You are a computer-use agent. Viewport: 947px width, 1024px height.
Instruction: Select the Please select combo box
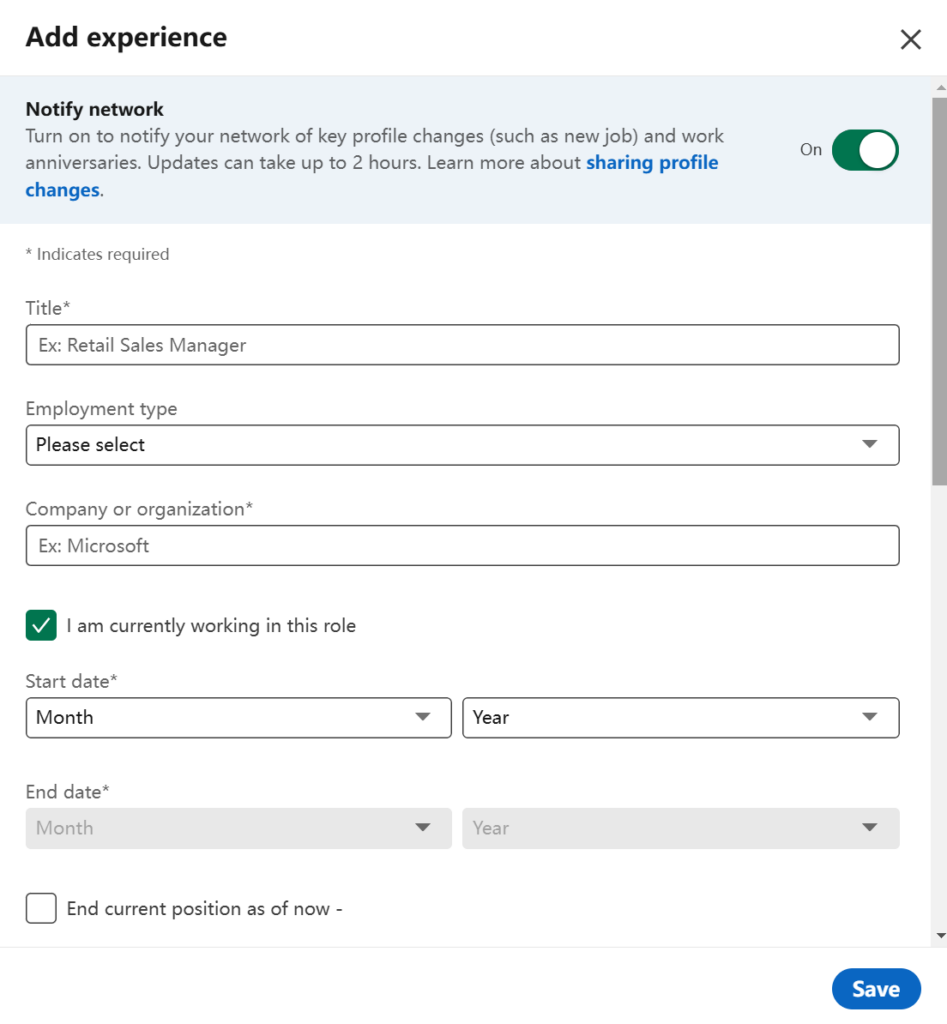[462, 445]
